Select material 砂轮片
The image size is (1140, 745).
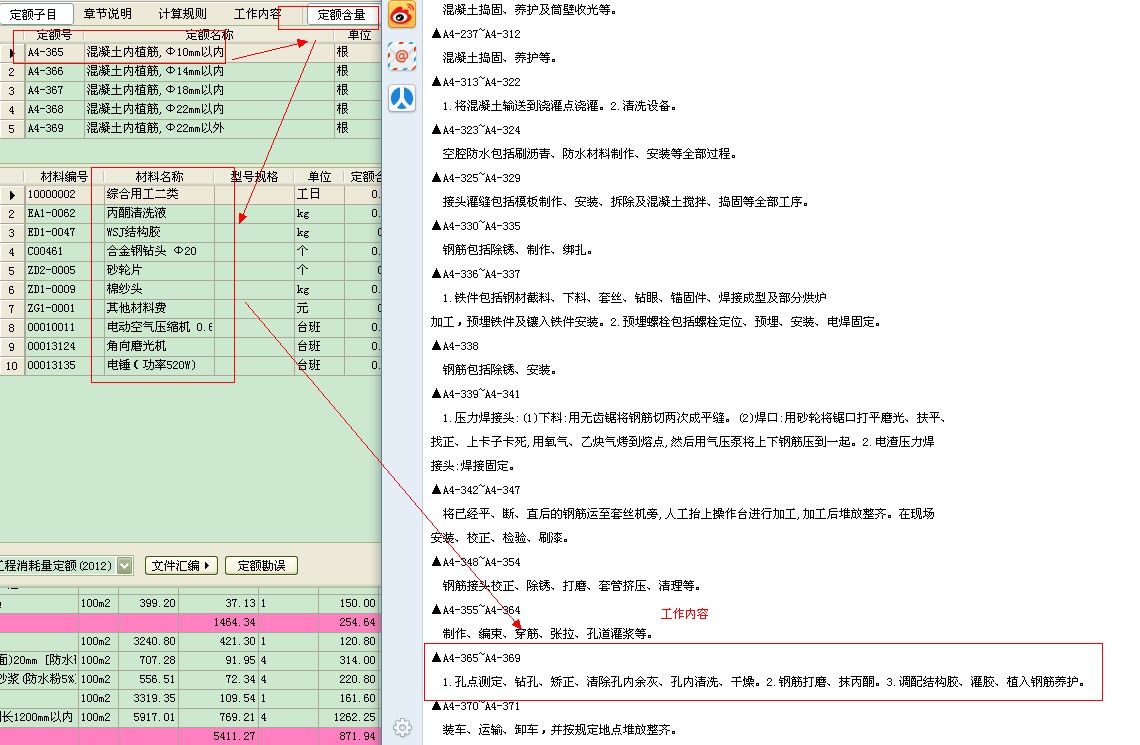[124, 270]
